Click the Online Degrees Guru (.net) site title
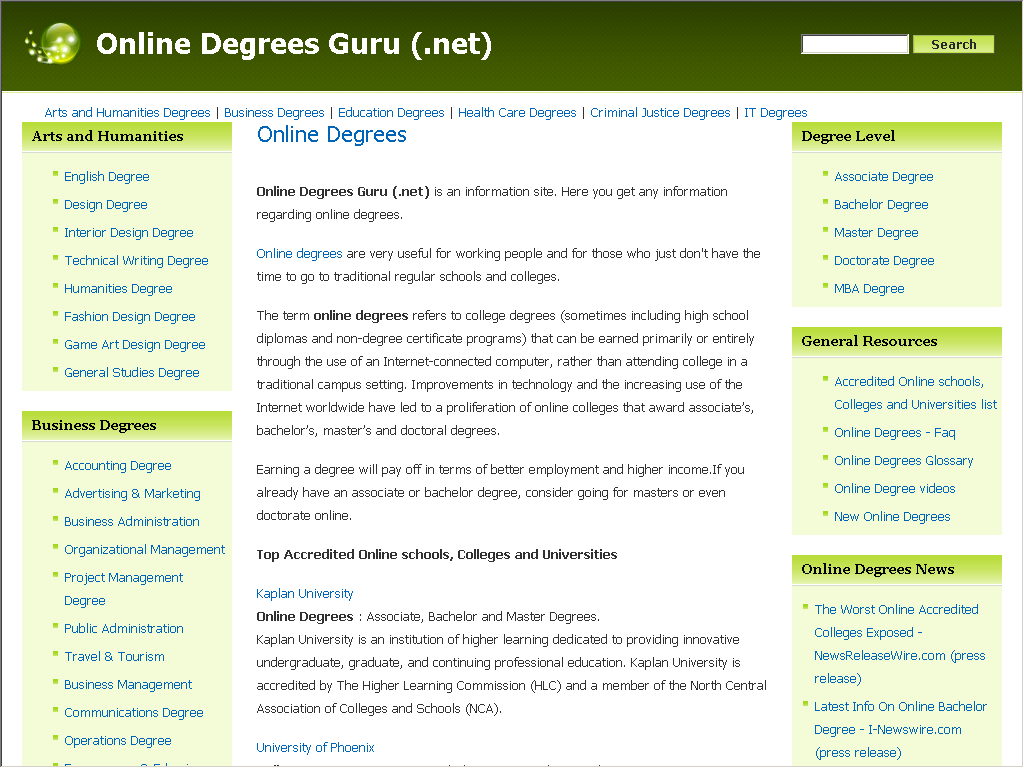The height and width of the screenshot is (768, 1024). 294,44
